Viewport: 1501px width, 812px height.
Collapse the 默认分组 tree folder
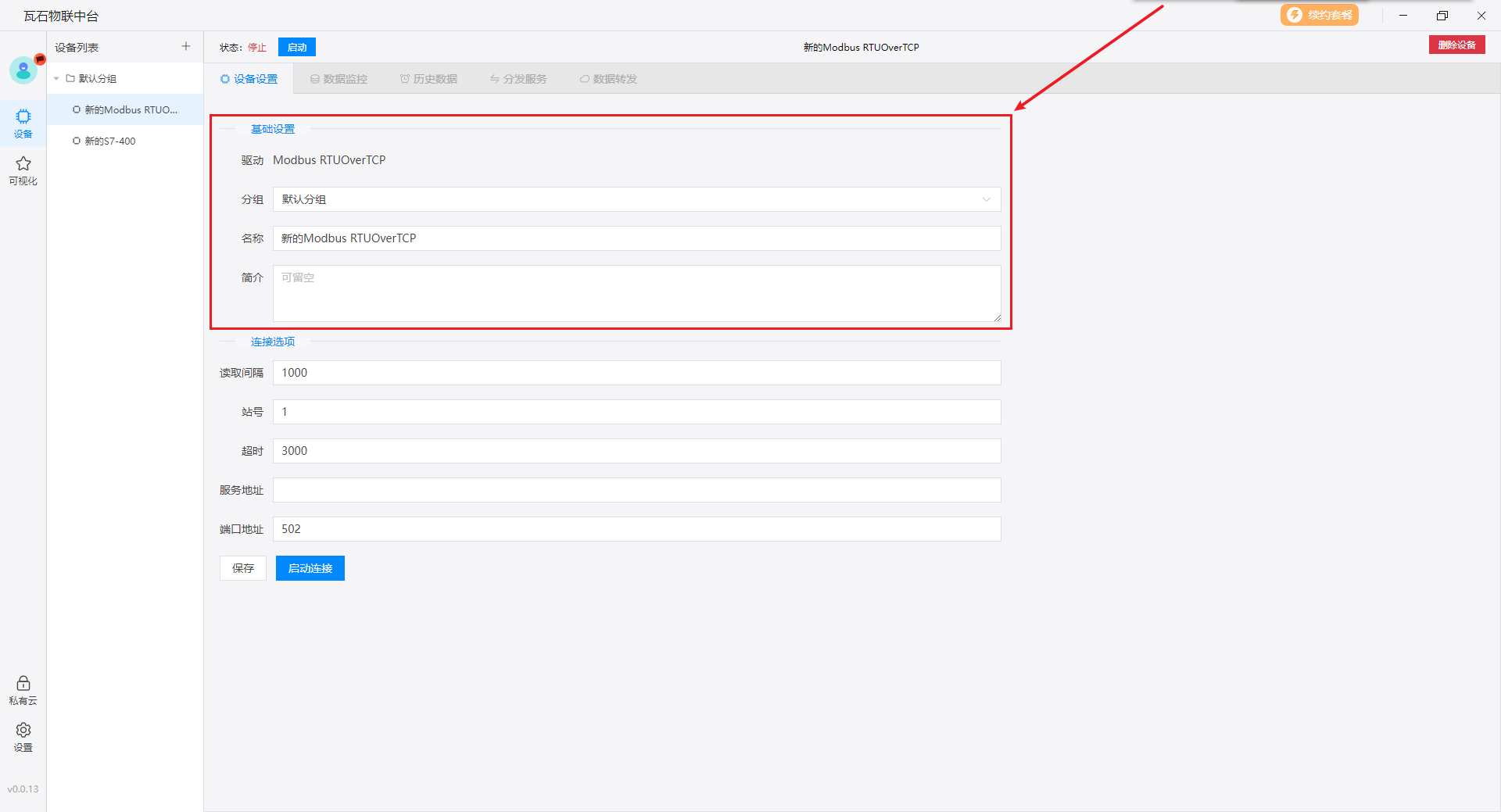[56, 79]
